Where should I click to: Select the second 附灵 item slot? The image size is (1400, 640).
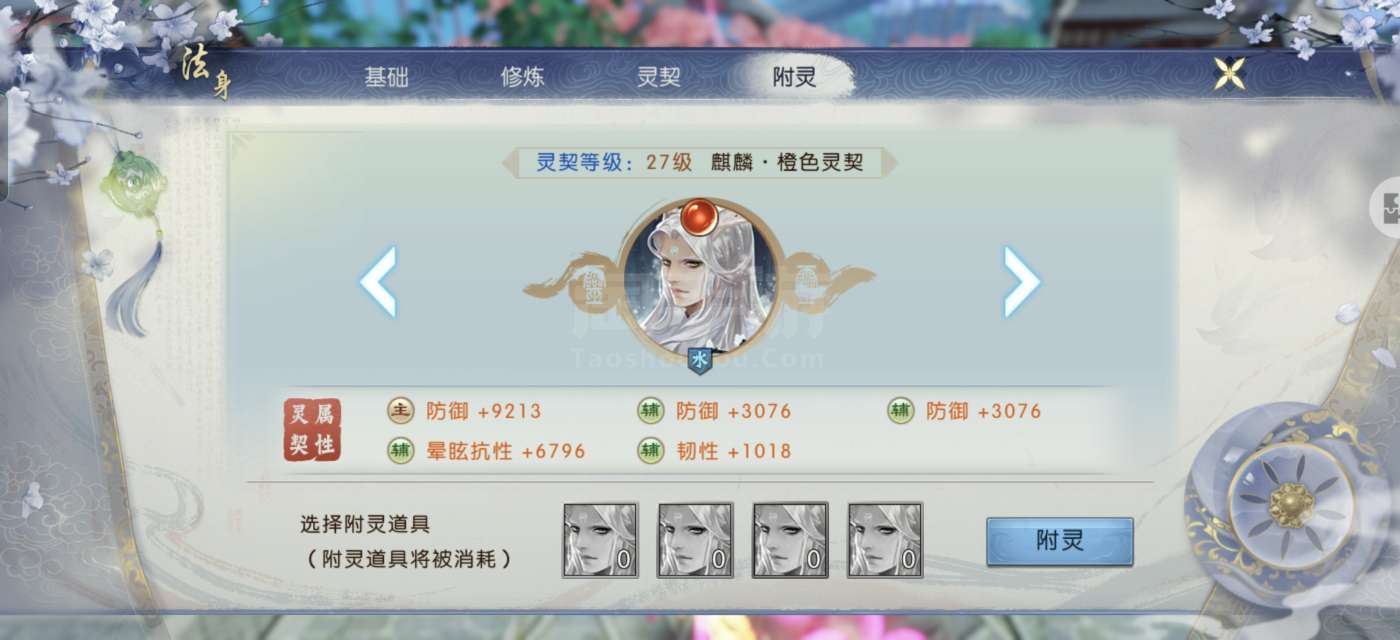pos(695,540)
